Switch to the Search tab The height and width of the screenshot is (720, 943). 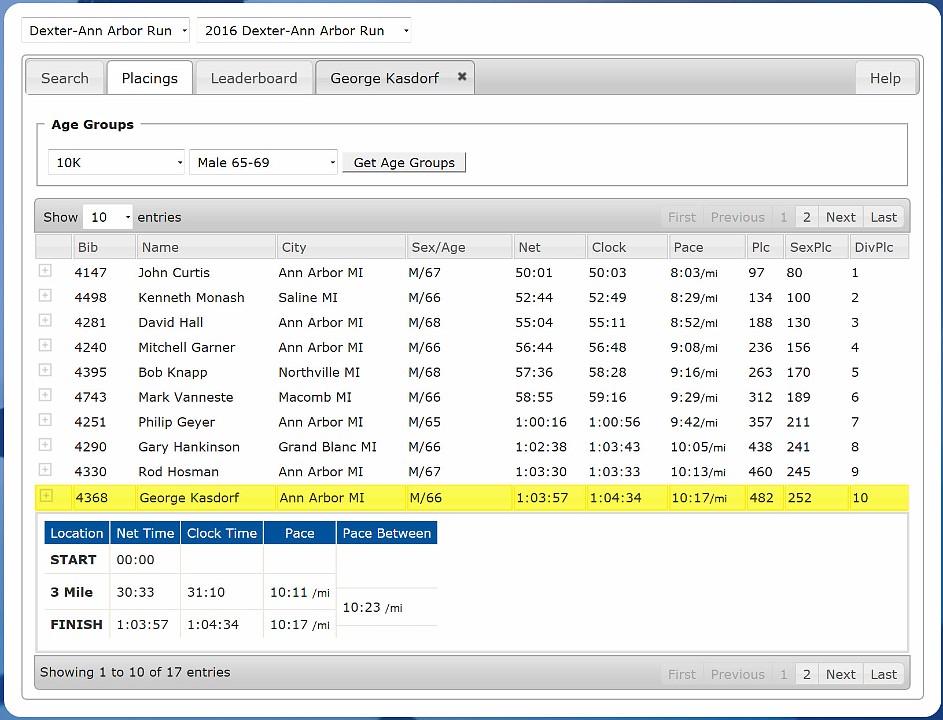click(65, 78)
